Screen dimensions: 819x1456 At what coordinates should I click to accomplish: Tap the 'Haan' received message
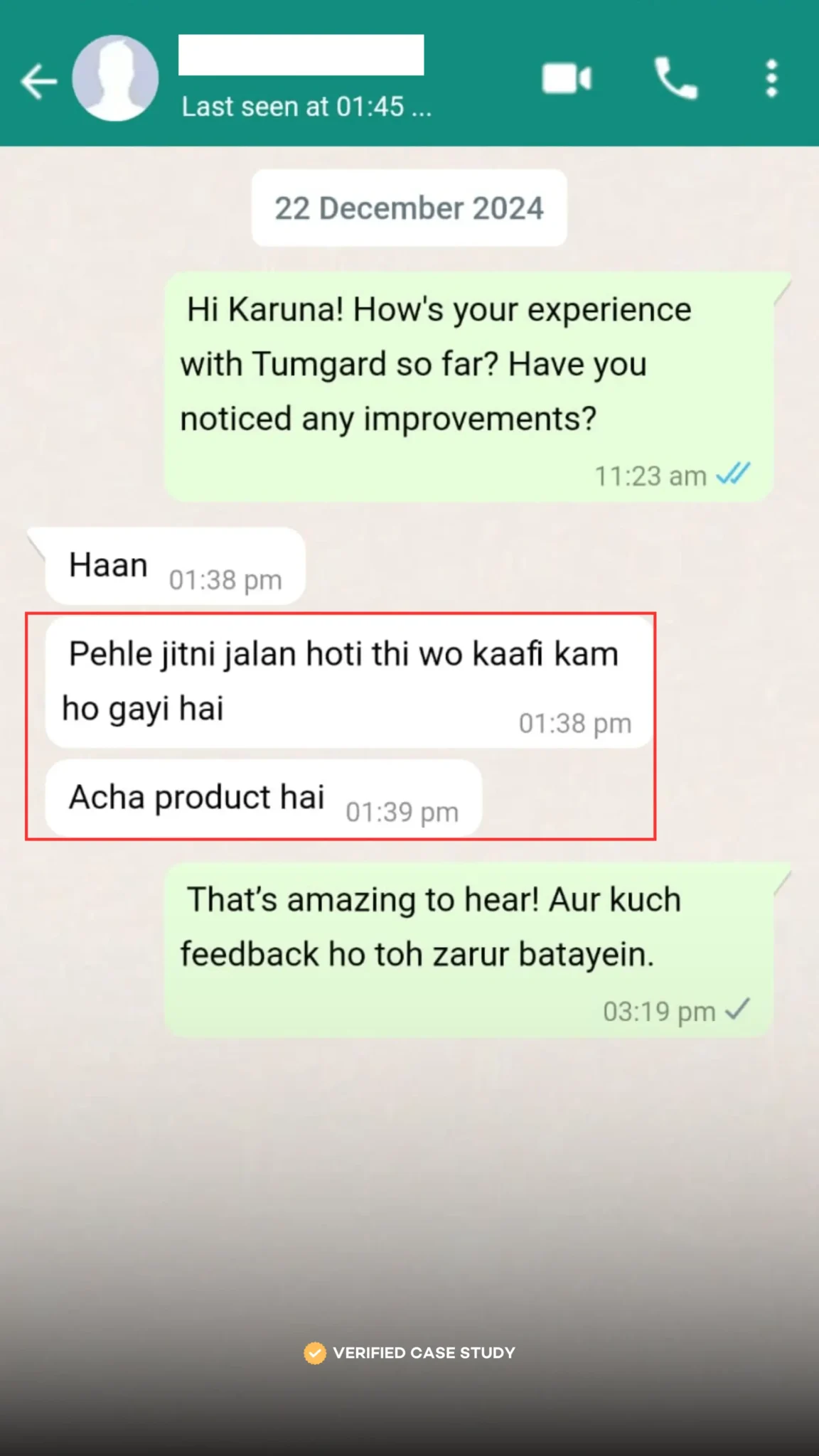click(175, 566)
